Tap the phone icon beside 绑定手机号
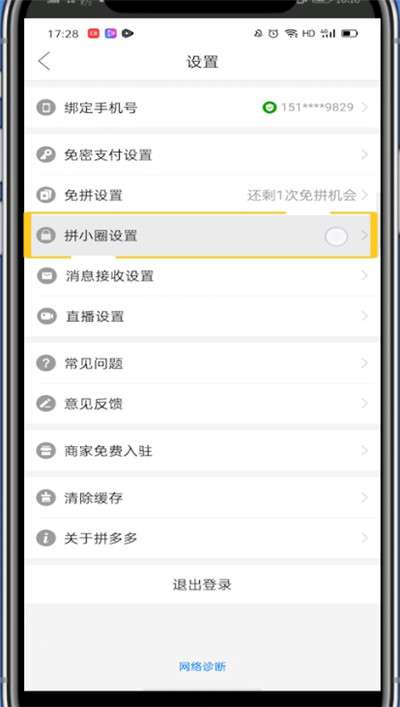 coord(46,108)
